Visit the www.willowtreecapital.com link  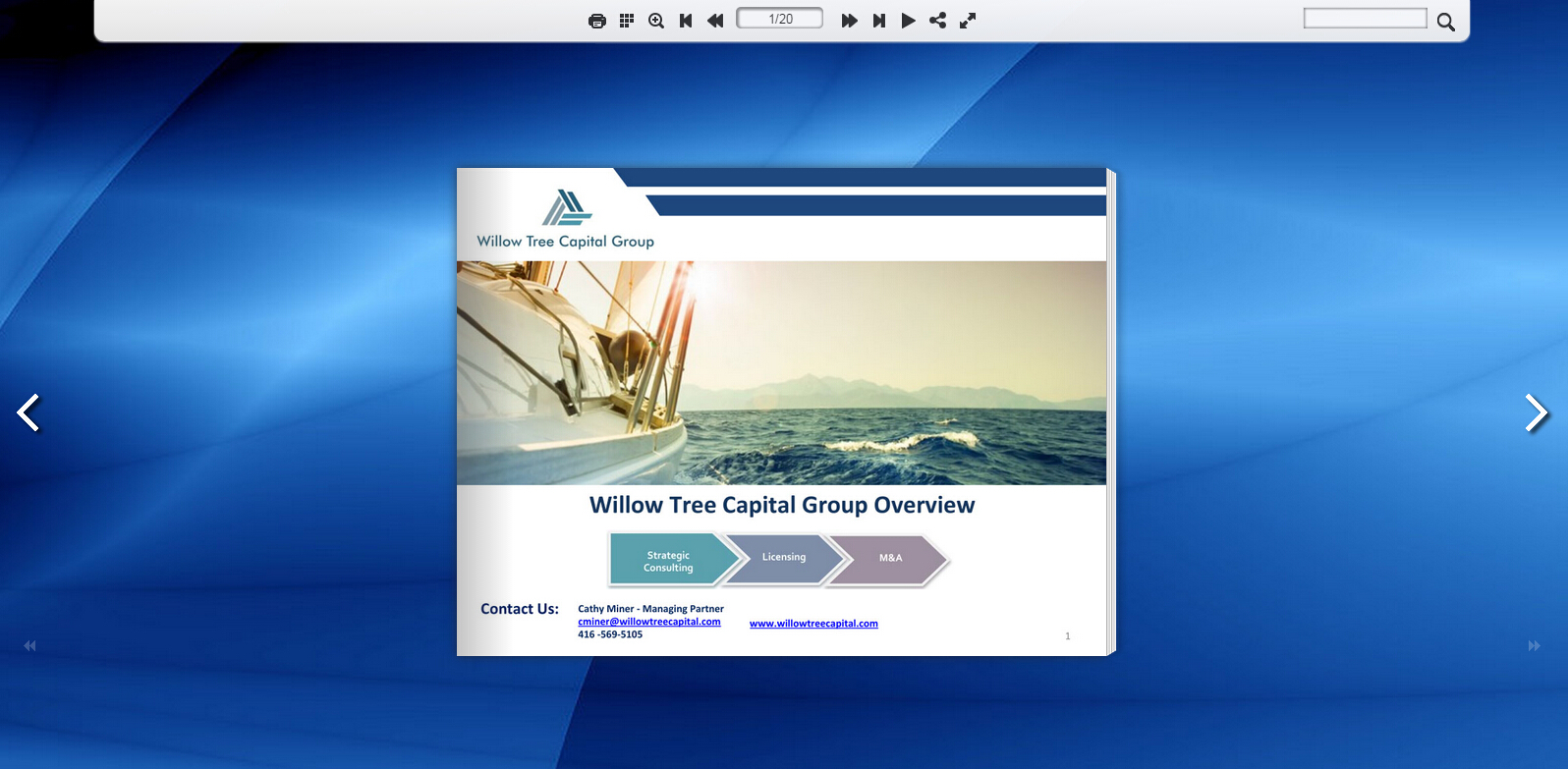[x=813, y=624]
